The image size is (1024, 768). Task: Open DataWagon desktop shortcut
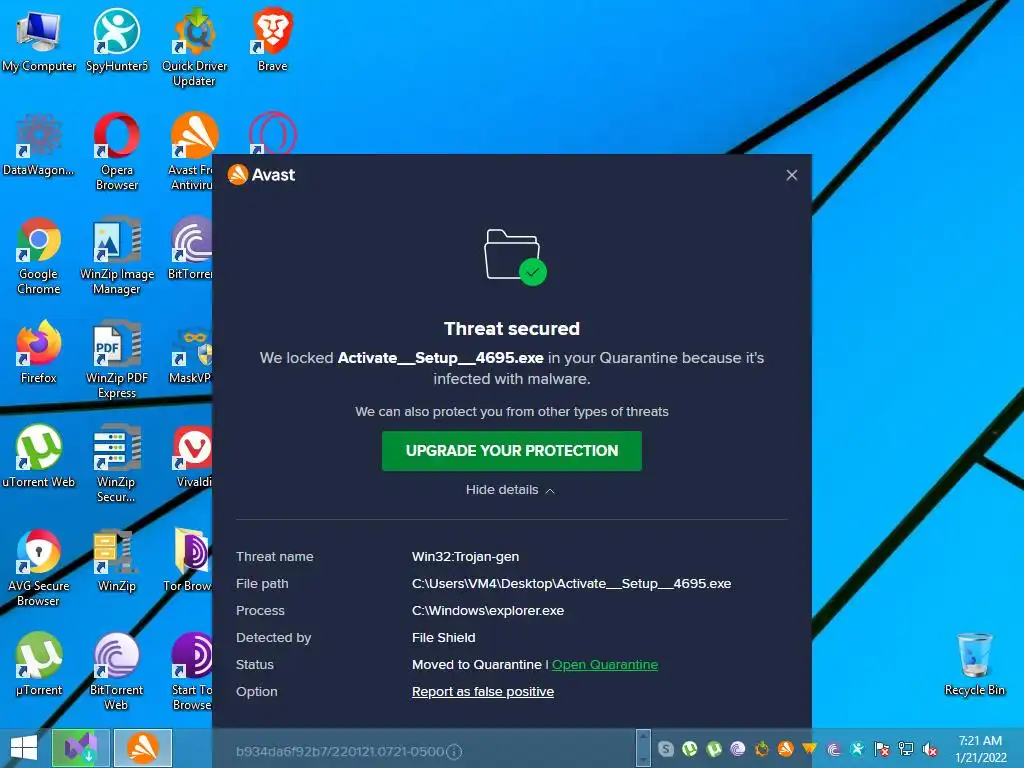tap(39, 146)
